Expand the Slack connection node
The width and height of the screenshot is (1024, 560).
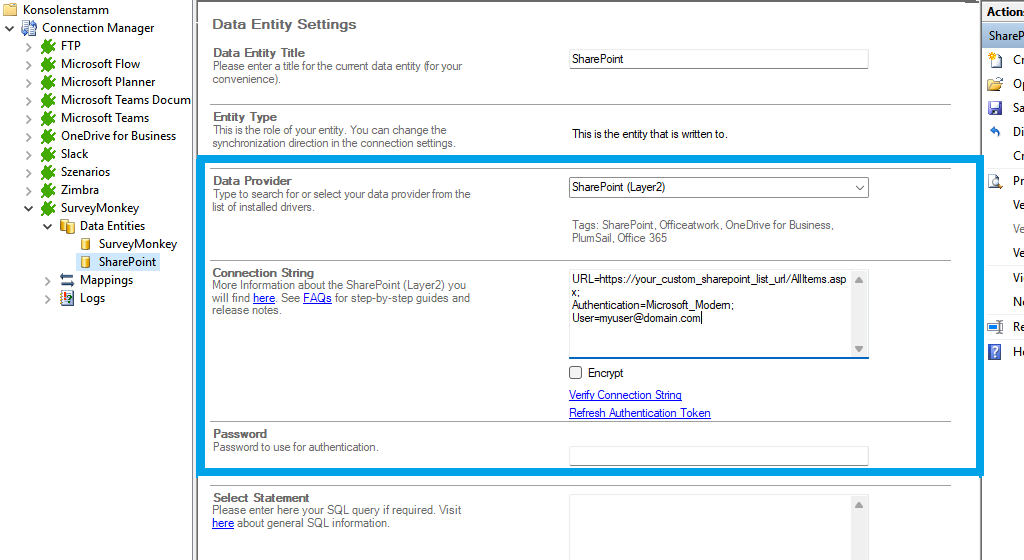click(29, 155)
